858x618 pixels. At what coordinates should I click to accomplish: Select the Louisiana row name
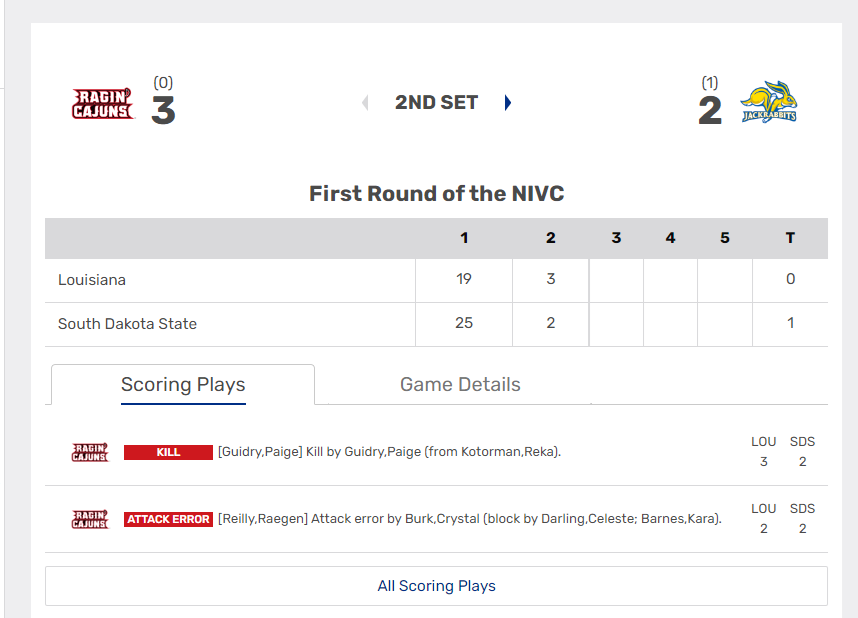92,280
